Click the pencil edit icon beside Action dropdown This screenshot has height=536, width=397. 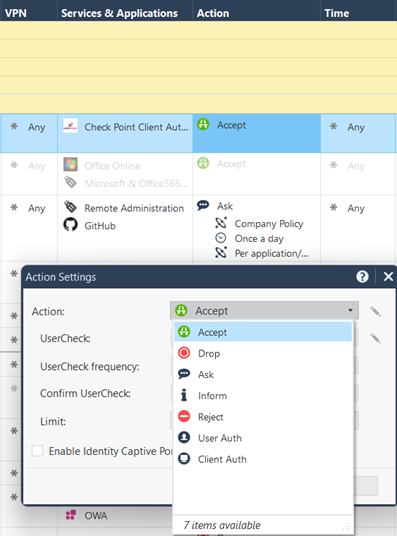(375, 311)
